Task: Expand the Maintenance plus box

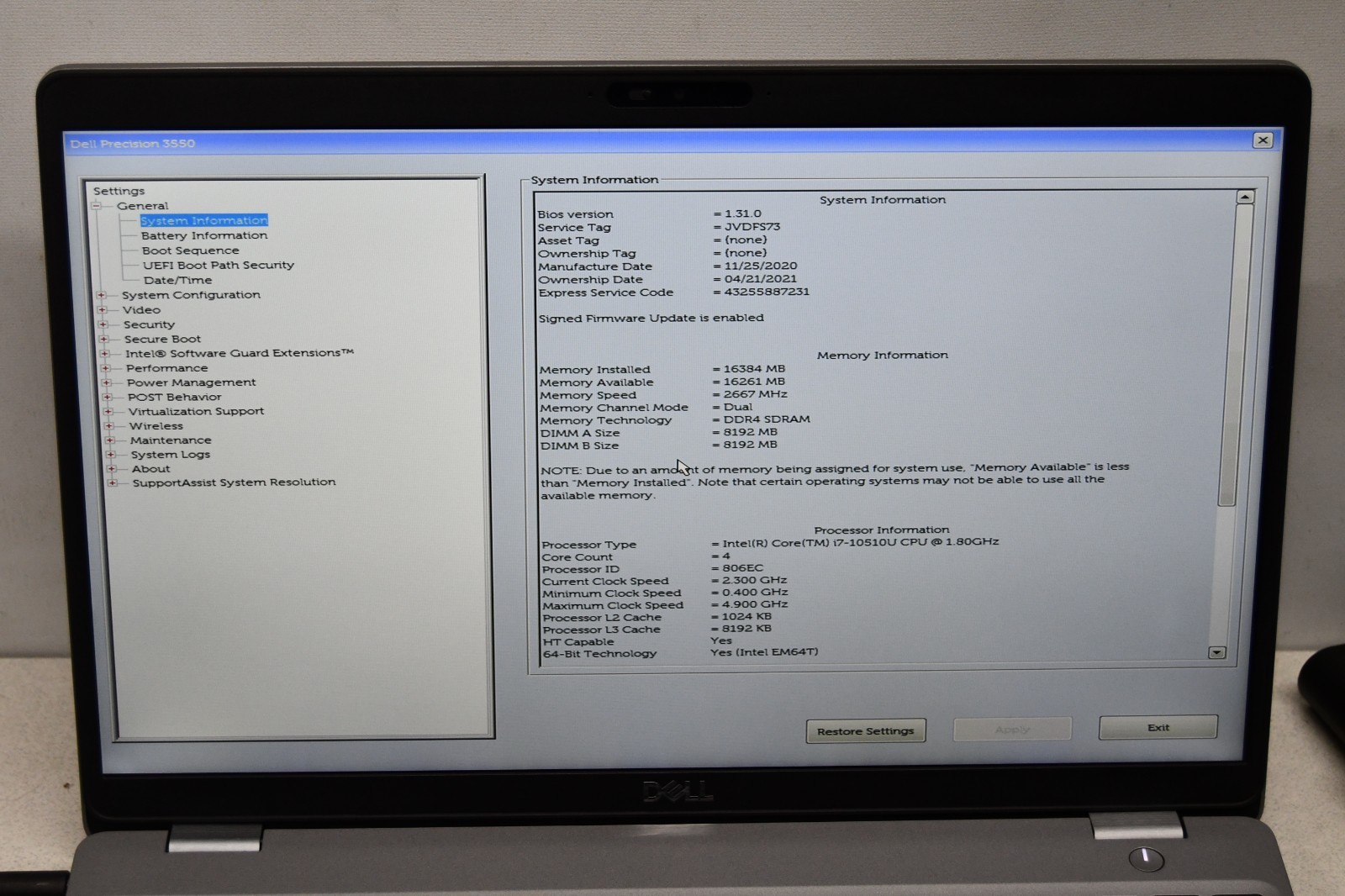Action: tap(110, 440)
